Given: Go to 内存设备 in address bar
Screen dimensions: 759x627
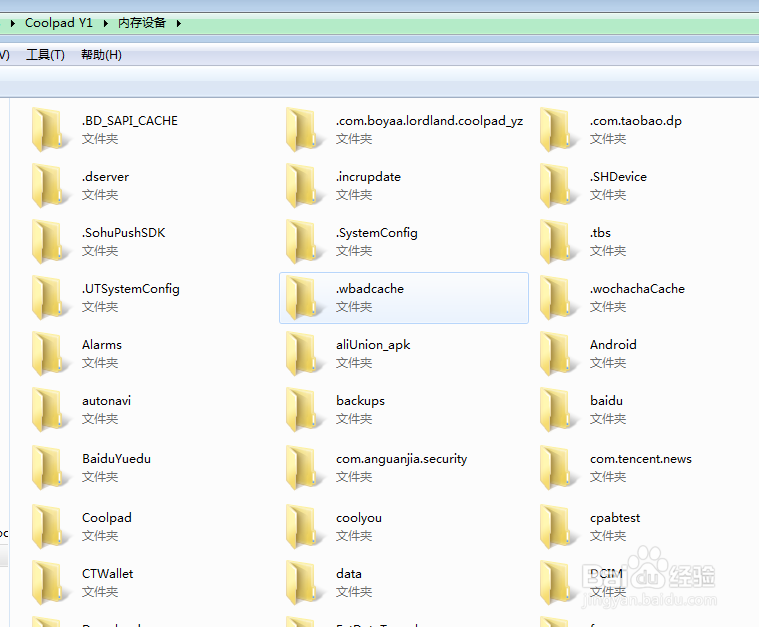Looking at the screenshot, I should (142, 23).
